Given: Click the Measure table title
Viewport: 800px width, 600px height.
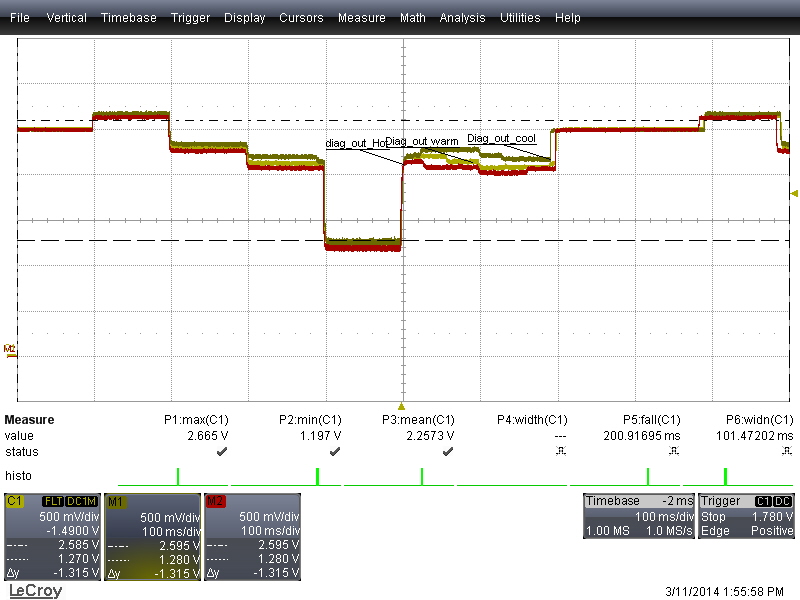Looking at the screenshot, I should (x=30, y=420).
